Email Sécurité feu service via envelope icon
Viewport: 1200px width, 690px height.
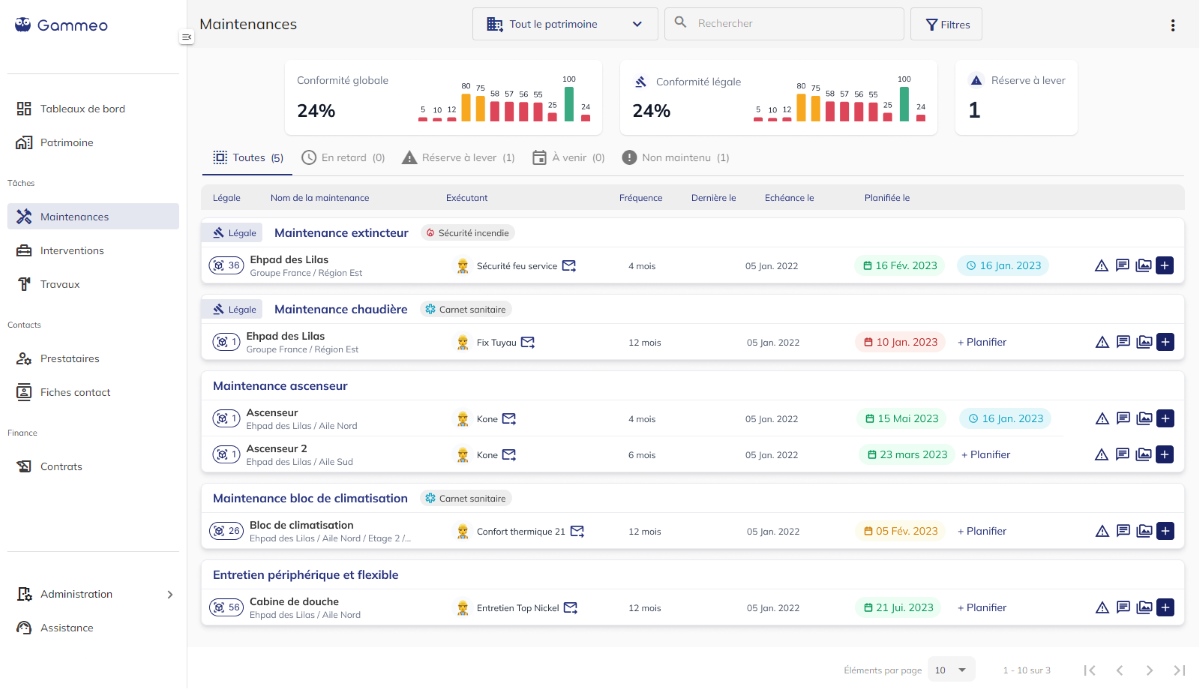tap(569, 266)
